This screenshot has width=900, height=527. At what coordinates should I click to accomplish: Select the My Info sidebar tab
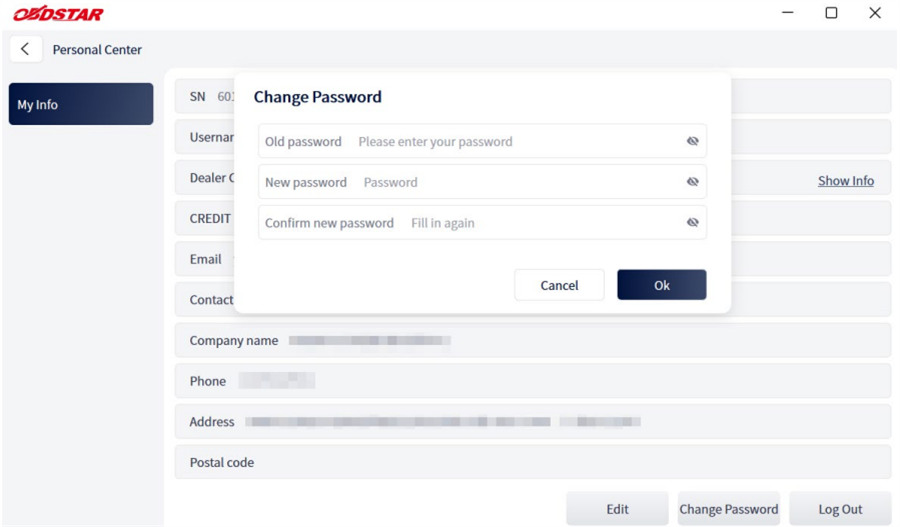tap(81, 104)
